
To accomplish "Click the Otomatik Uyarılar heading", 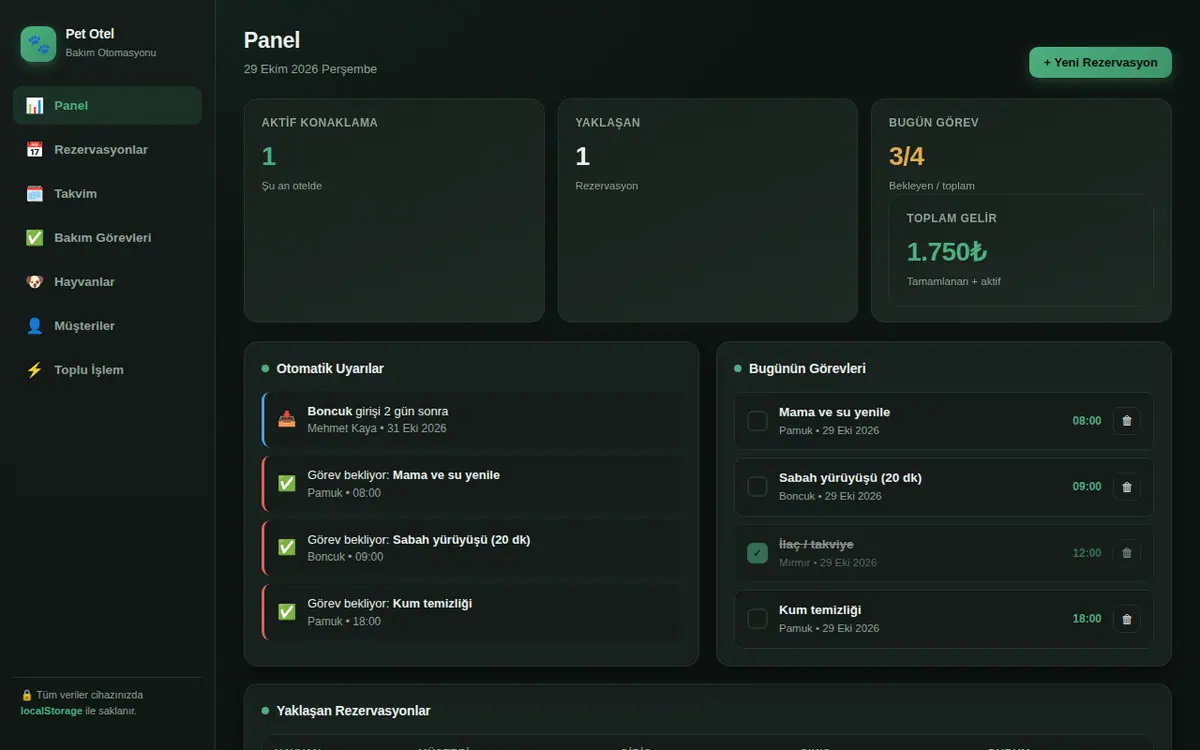I will pyautogui.click(x=330, y=369).
